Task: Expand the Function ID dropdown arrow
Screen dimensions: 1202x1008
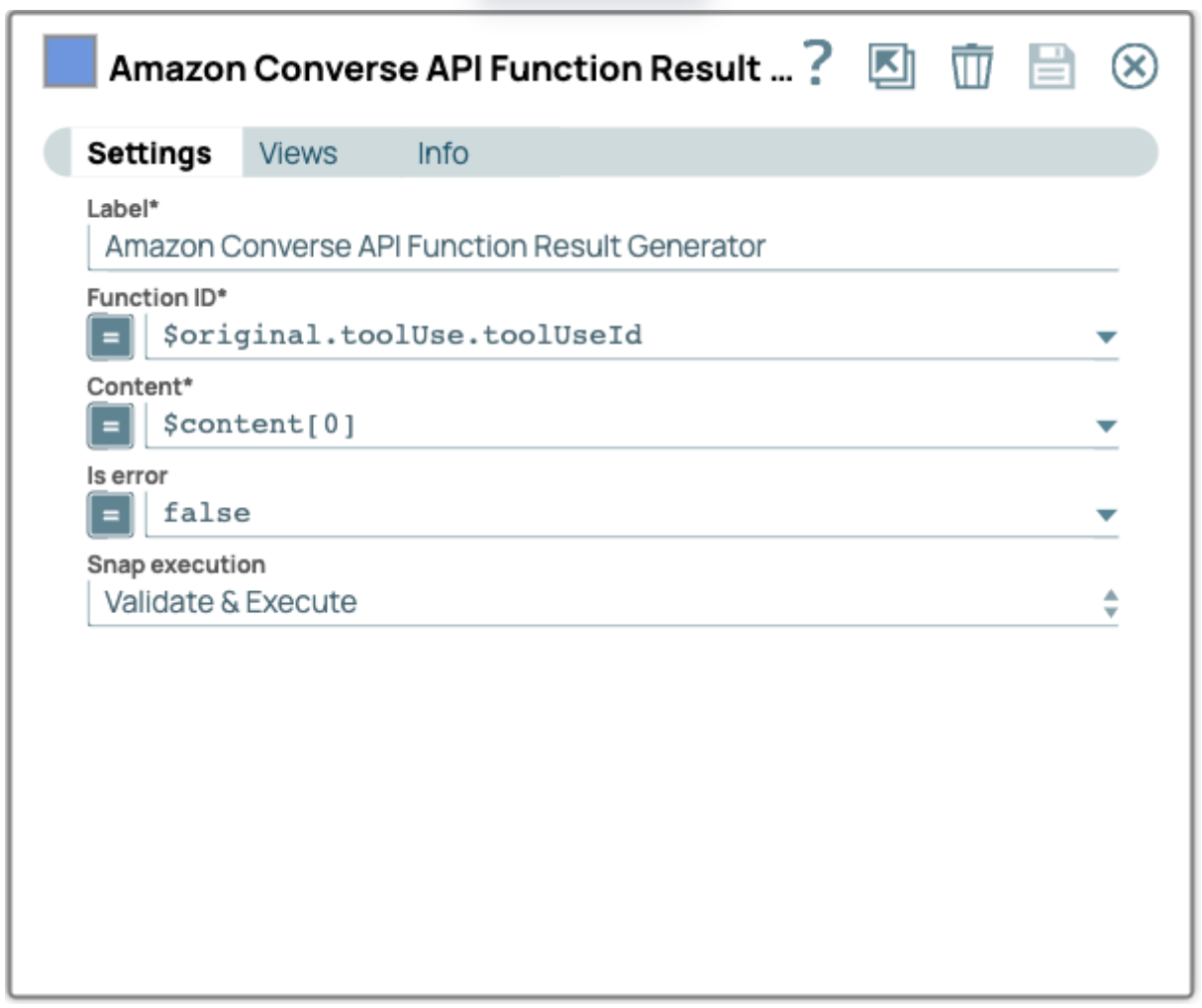Action: [1106, 338]
